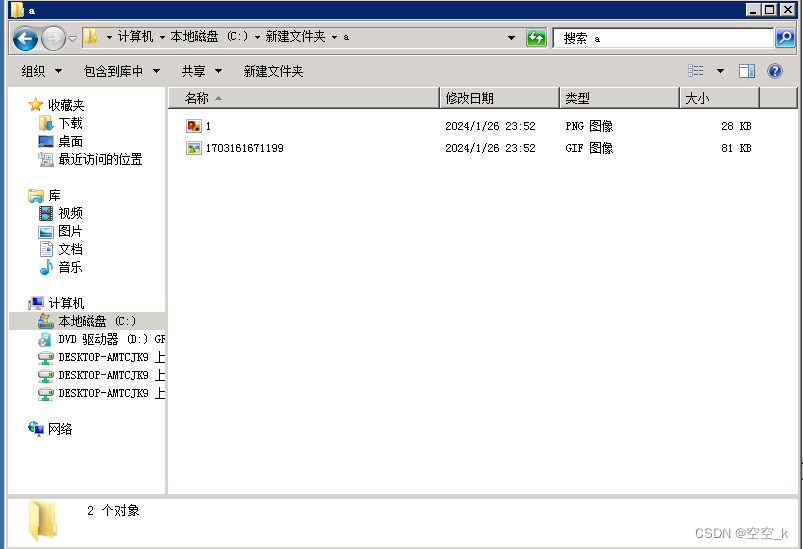Click the search magnifier icon

pyautogui.click(x=785, y=38)
